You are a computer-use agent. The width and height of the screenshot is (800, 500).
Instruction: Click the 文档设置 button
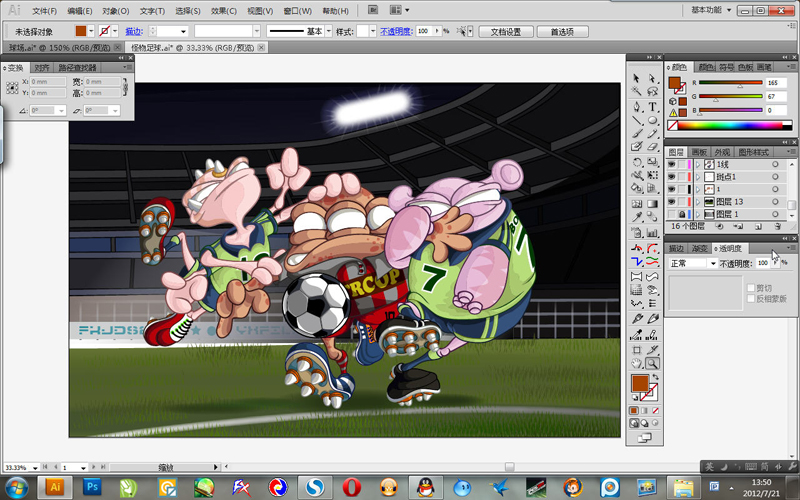pyautogui.click(x=506, y=32)
